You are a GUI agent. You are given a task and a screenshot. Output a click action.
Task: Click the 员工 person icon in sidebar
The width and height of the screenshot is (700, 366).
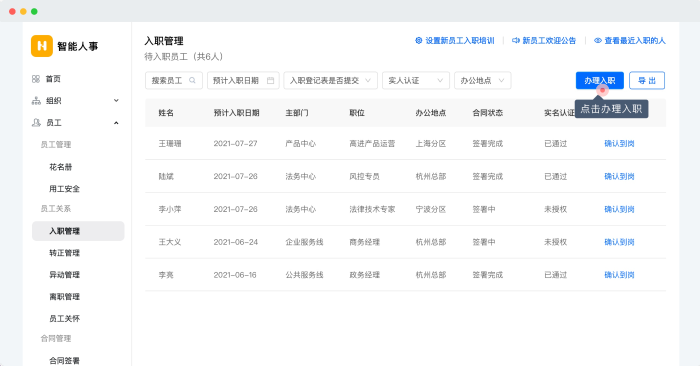coord(36,123)
